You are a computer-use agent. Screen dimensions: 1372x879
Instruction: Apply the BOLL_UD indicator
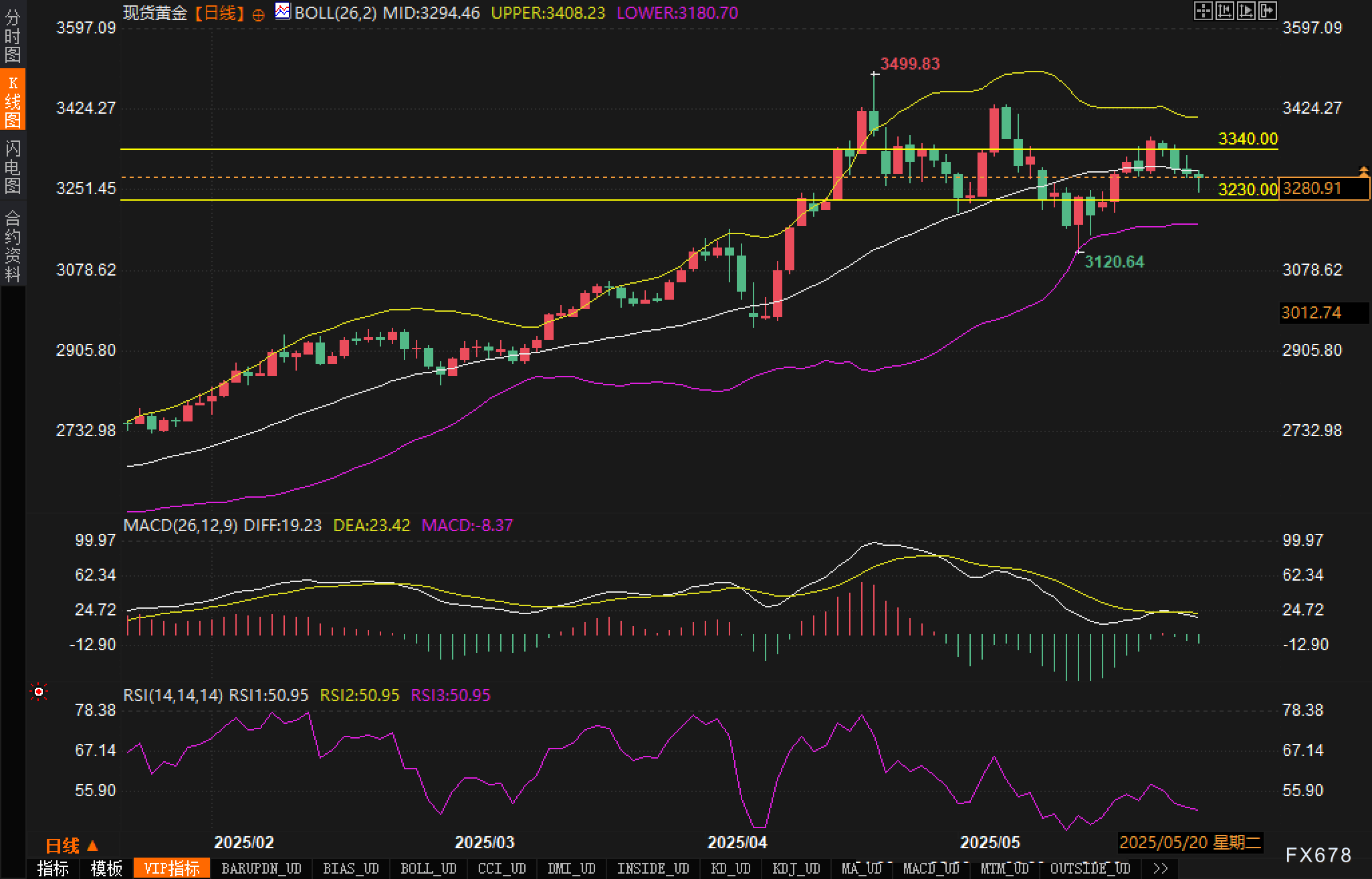(428, 868)
